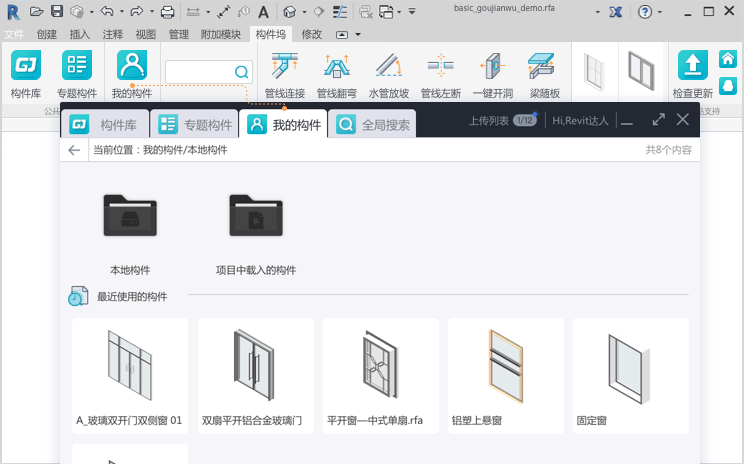Expand the sync/link dropdown next to save
Viewport: 744px width, 464px height.
pyautogui.click(x=91, y=12)
